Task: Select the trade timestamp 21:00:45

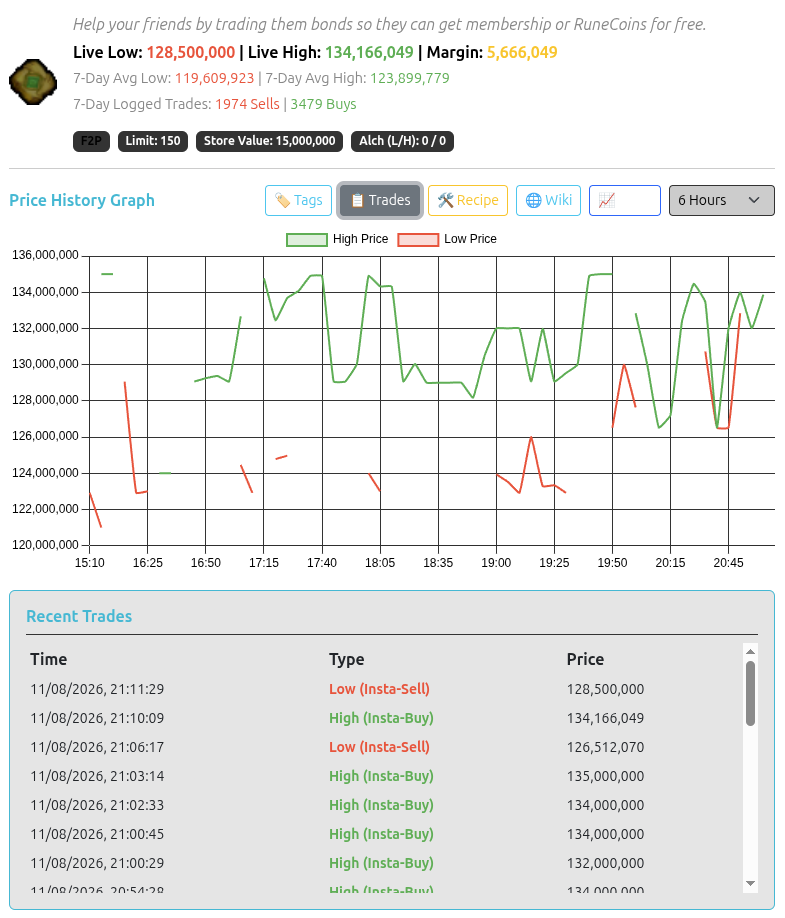Action: point(97,834)
